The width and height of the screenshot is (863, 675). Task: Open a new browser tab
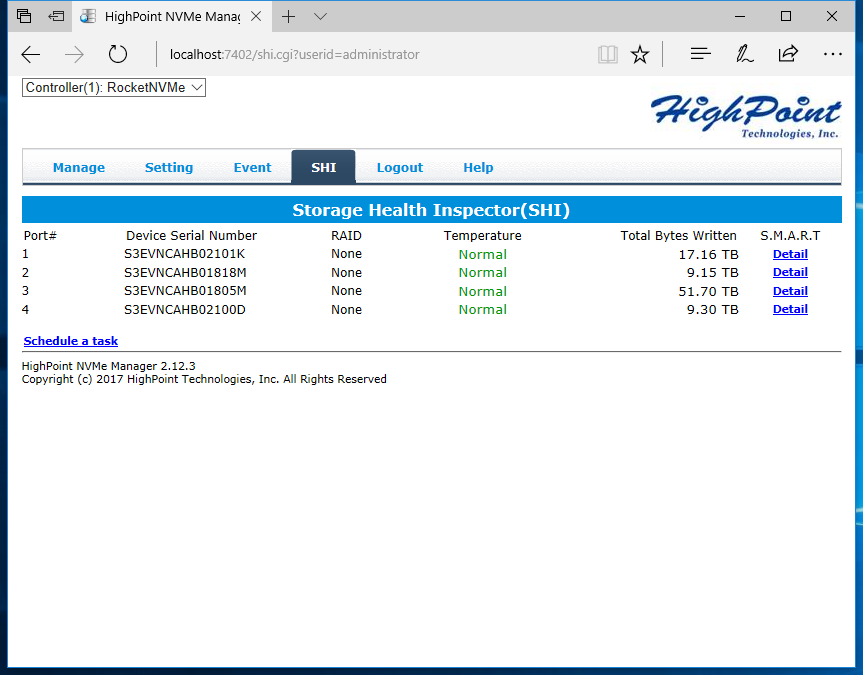pos(288,17)
